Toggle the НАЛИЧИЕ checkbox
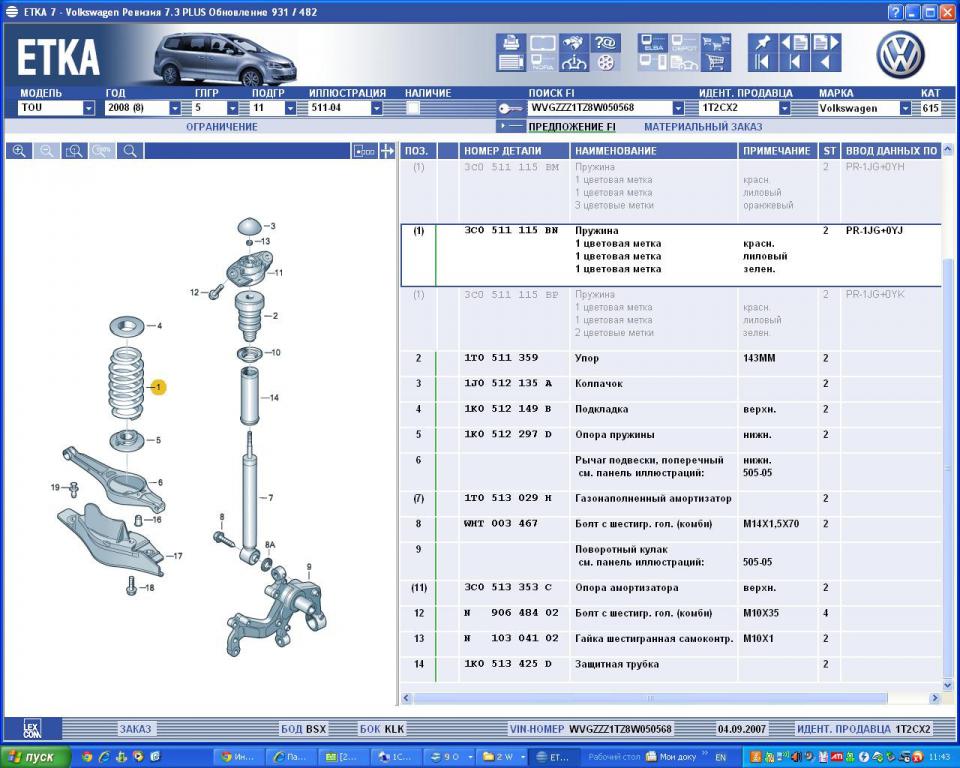Screen dimensions: 960x768 click(x=413, y=108)
